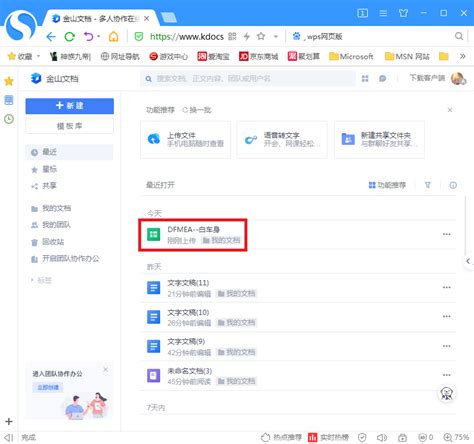Image resolution: width=474 pixels, height=444 pixels.
Task: Select 星标 in the left navigation
Action: pyautogui.click(x=44, y=169)
